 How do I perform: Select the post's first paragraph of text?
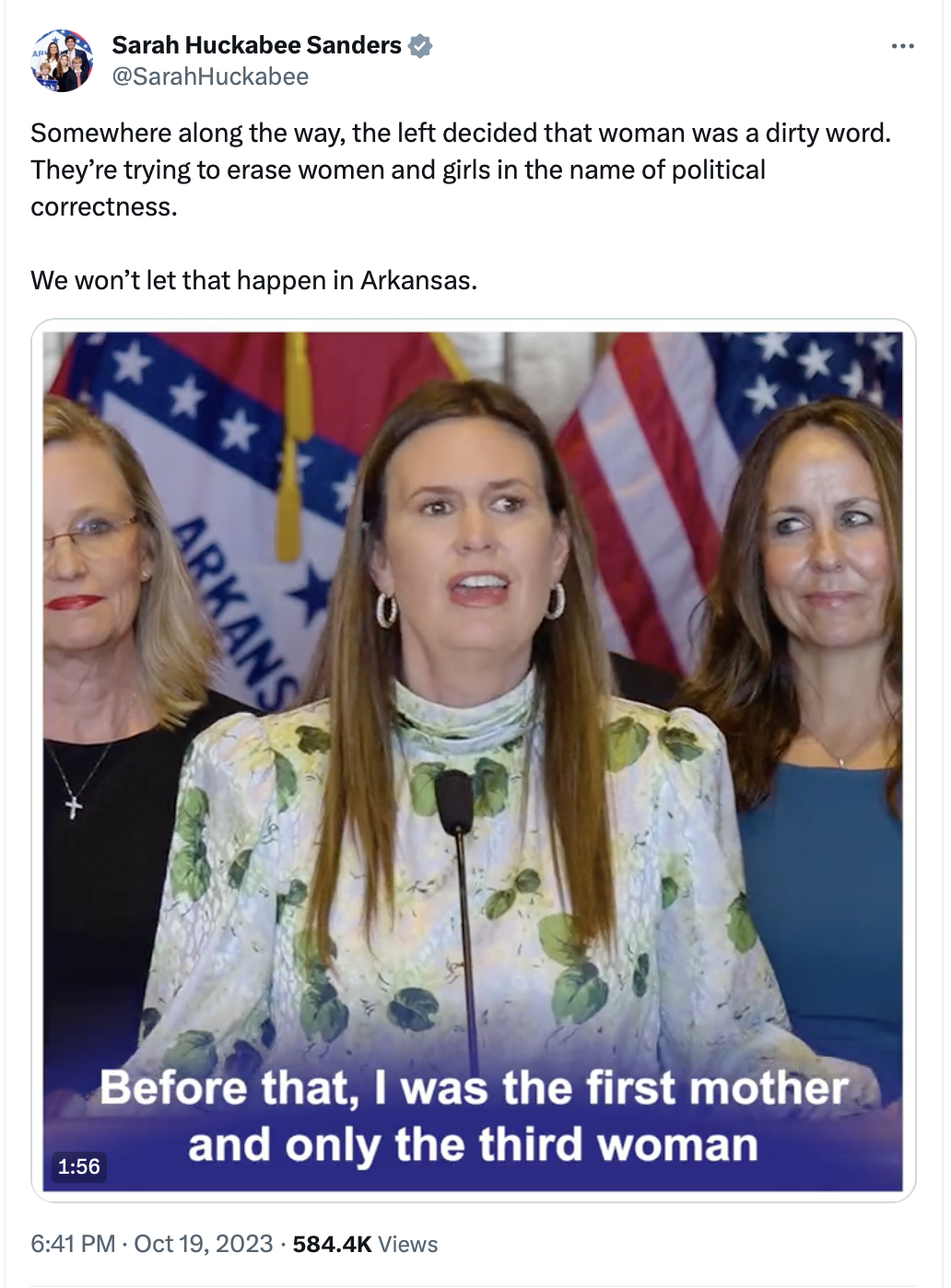coord(461,170)
